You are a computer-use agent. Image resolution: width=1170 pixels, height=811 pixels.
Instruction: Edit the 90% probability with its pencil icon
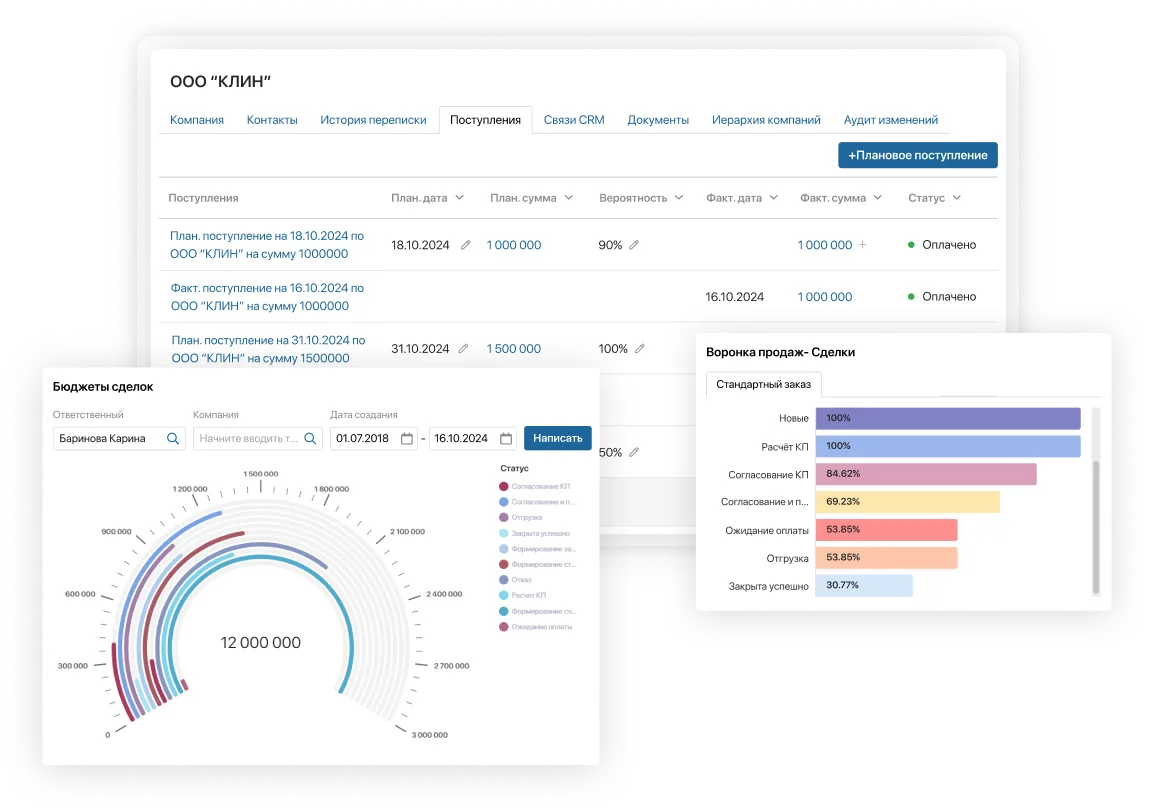pyautogui.click(x=634, y=245)
